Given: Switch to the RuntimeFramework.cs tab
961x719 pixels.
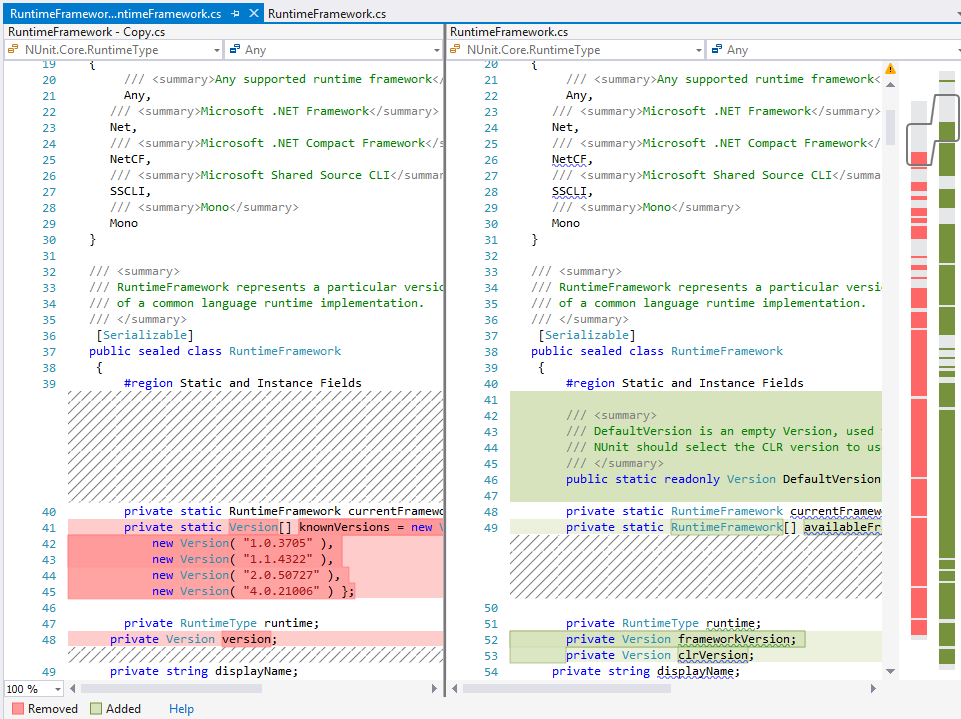Looking at the screenshot, I should 325,13.
